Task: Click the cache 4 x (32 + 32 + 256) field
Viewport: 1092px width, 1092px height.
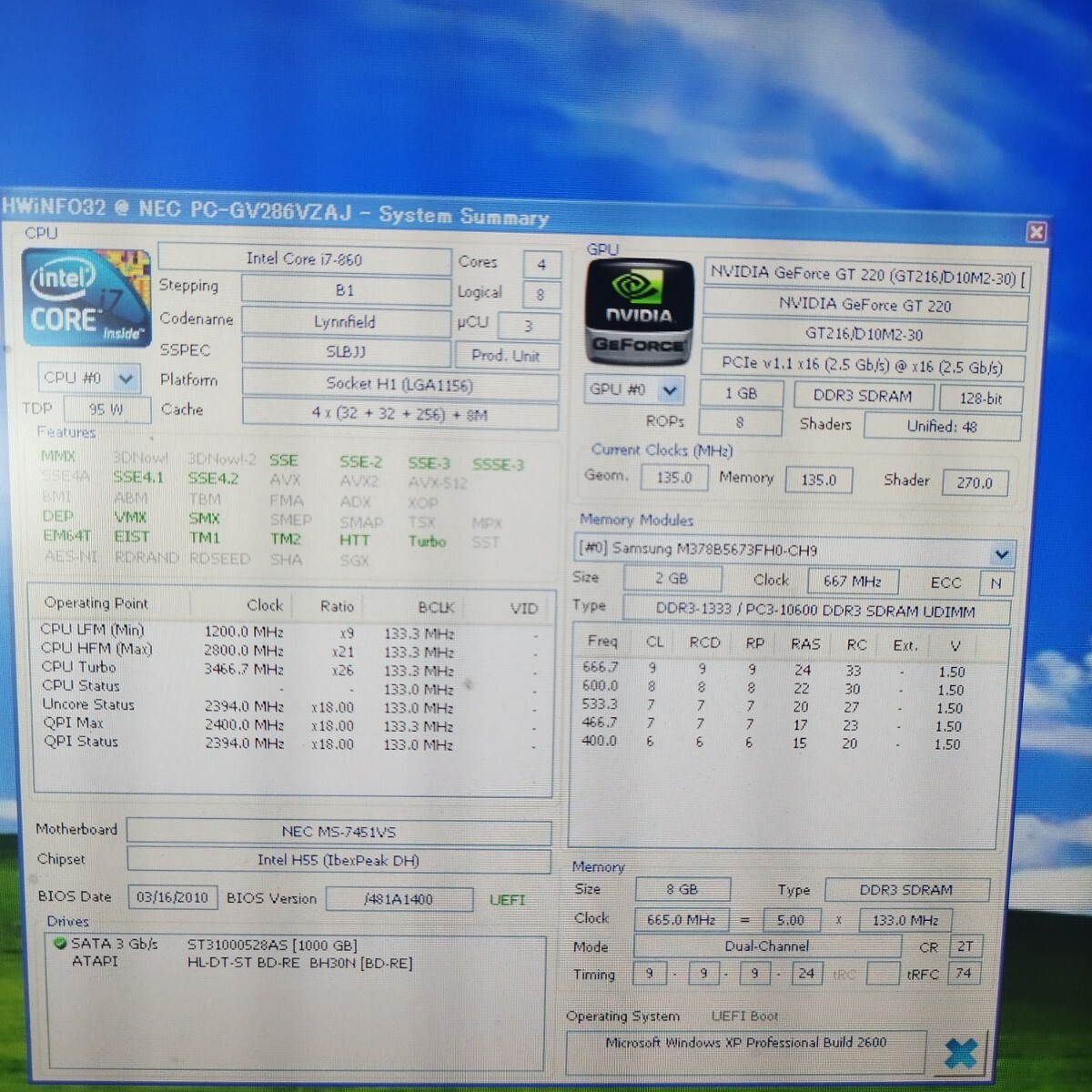Action: pyautogui.click(x=399, y=414)
